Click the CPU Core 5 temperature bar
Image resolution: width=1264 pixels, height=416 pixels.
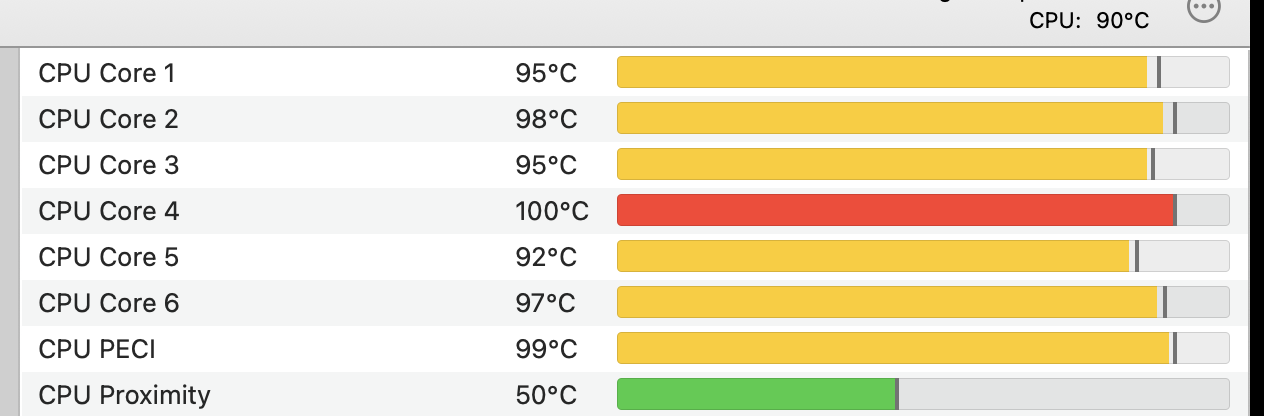coord(873,257)
